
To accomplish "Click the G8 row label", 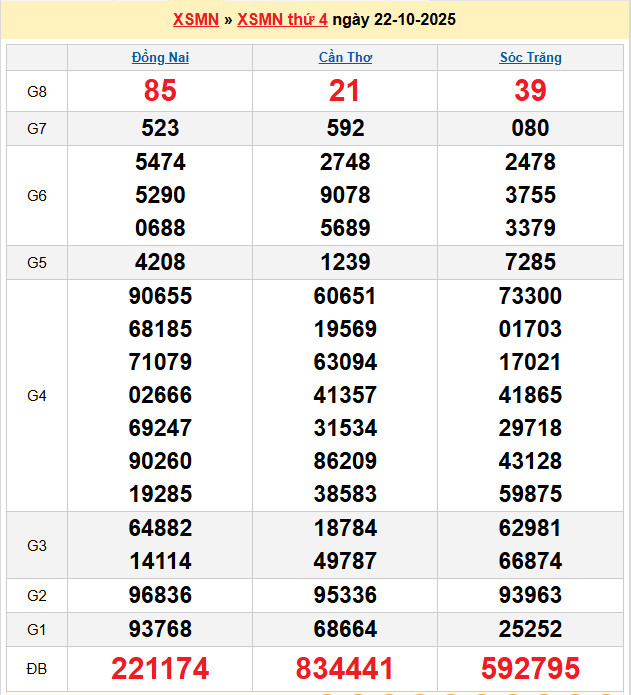I will tap(37, 92).
